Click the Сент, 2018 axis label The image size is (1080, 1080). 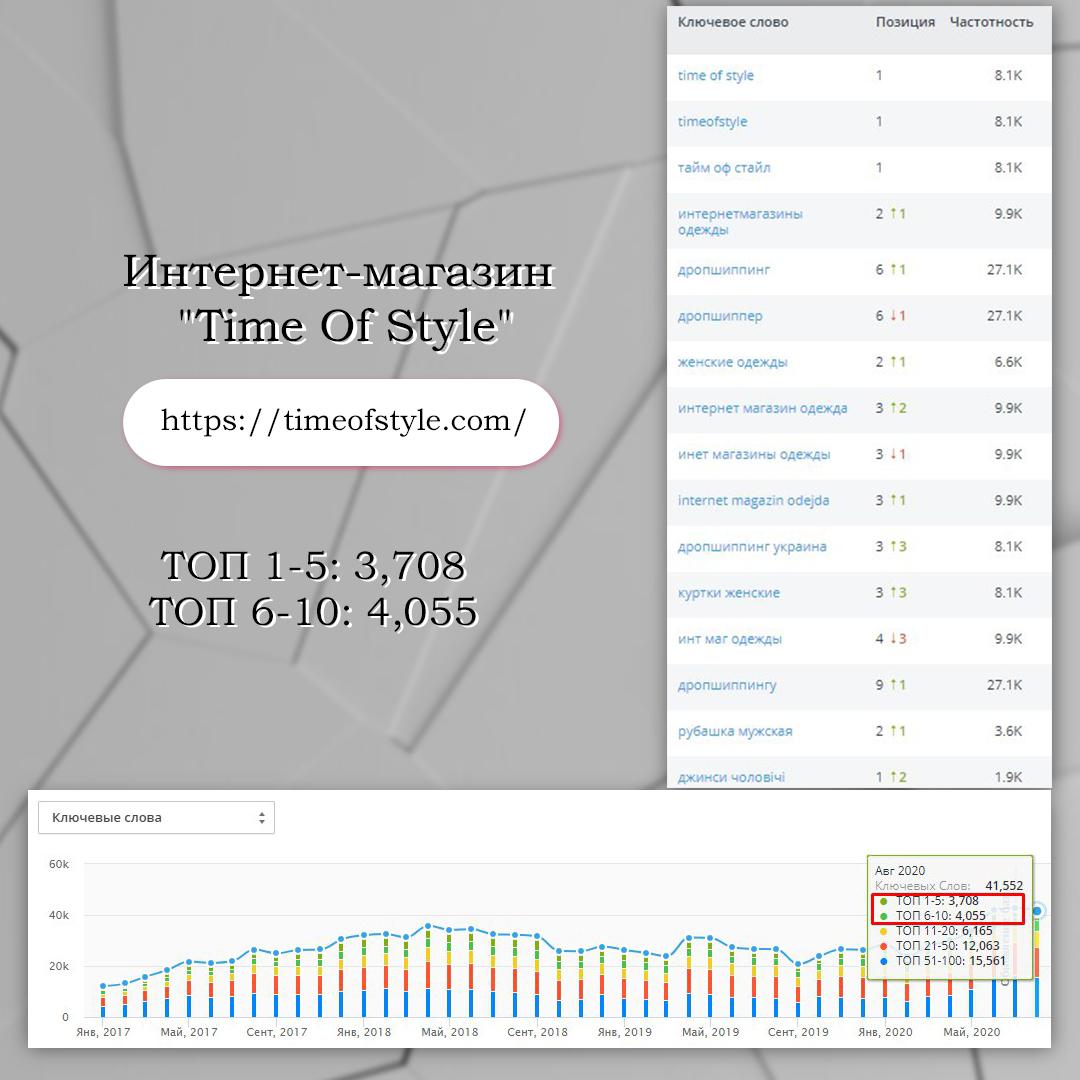pyautogui.click(x=537, y=1032)
